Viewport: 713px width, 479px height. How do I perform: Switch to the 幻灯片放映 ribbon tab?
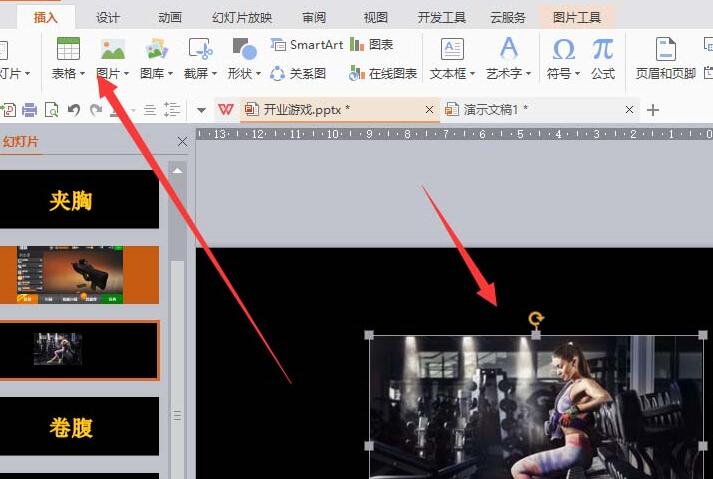point(242,18)
